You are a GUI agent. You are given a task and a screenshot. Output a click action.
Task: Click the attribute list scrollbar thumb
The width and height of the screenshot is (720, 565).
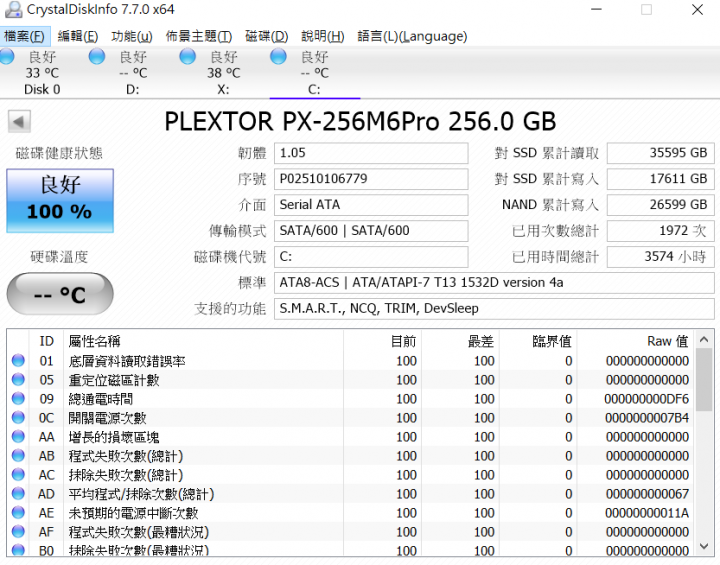pyautogui.click(x=704, y=379)
